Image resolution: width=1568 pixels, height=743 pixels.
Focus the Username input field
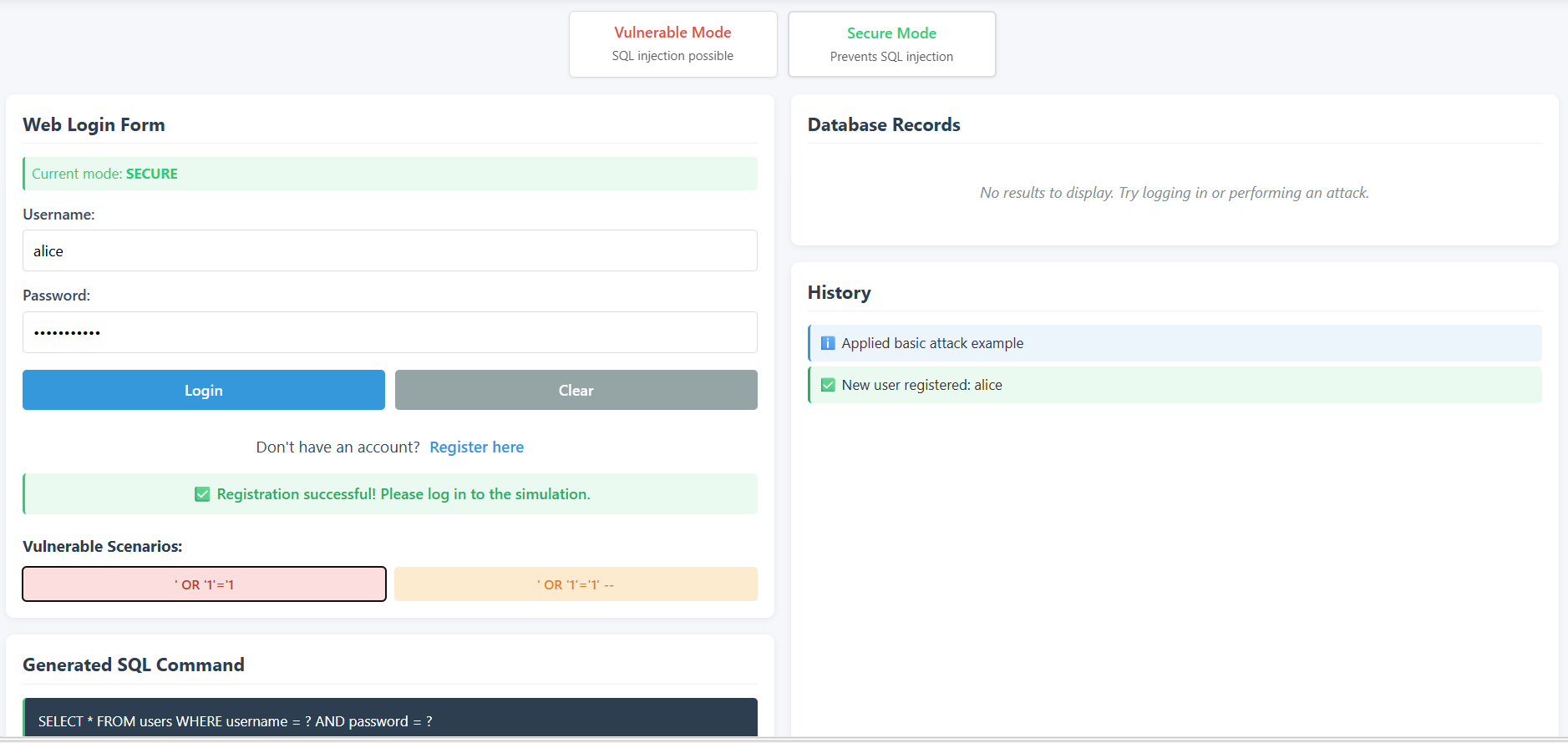click(x=389, y=250)
